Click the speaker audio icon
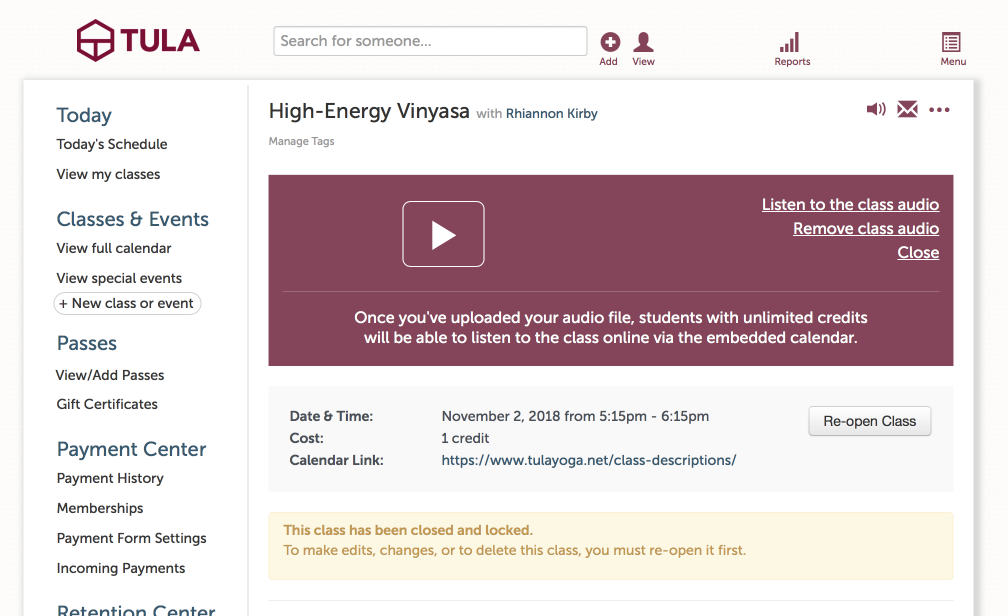1008x616 pixels. (x=876, y=109)
